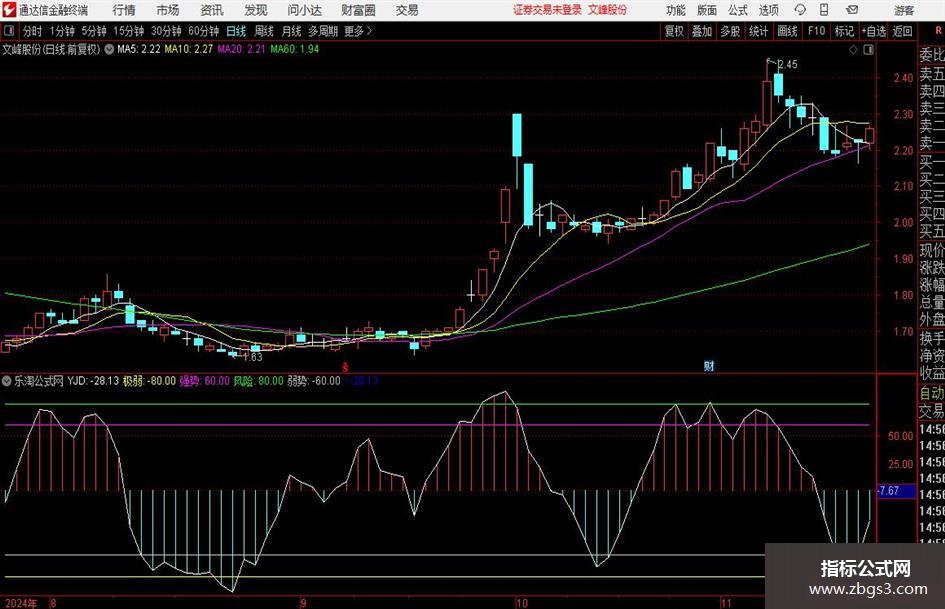Open the 多周期 multi-period view

point(323,31)
